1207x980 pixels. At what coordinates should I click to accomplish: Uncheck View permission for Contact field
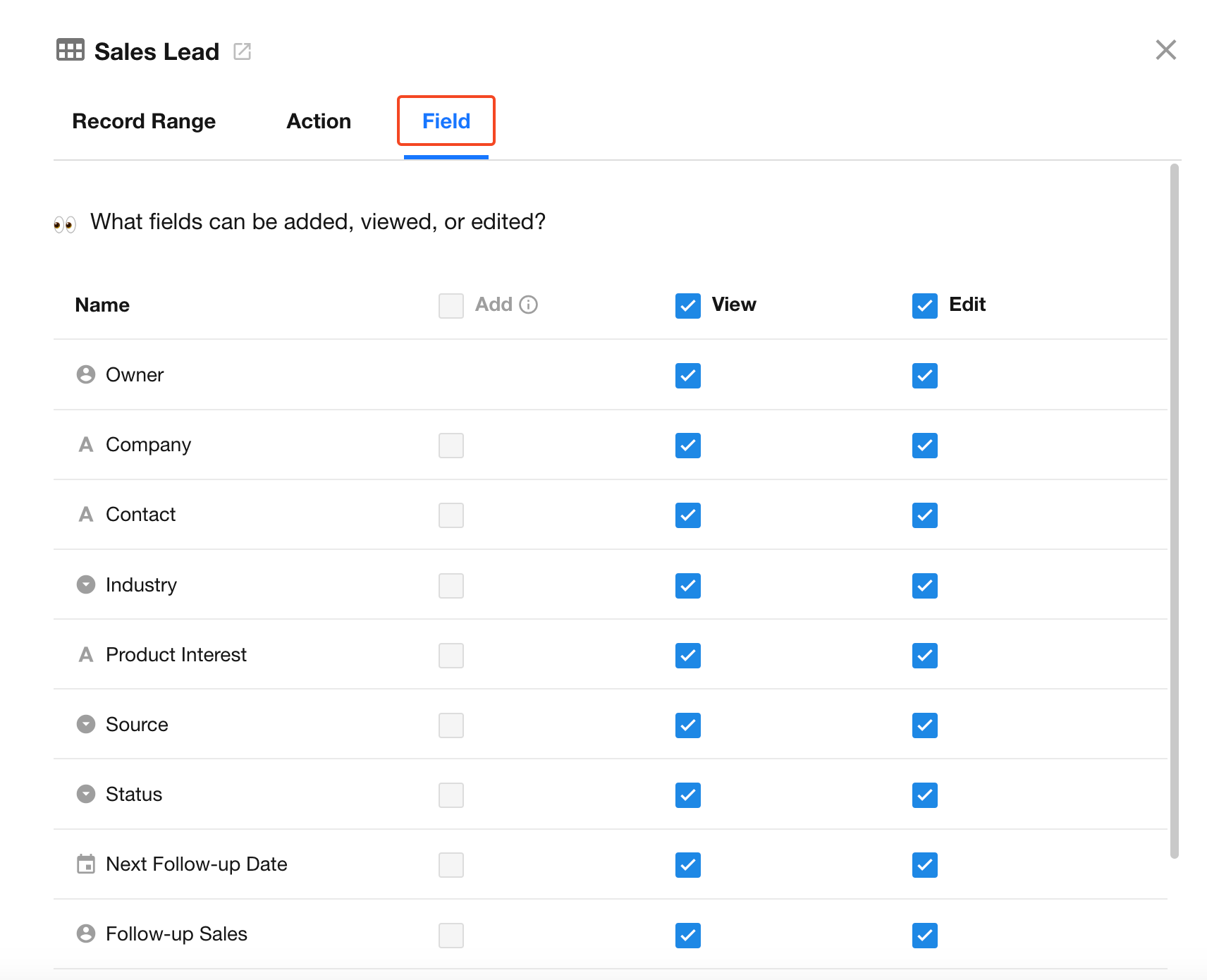pyautogui.click(x=688, y=515)
